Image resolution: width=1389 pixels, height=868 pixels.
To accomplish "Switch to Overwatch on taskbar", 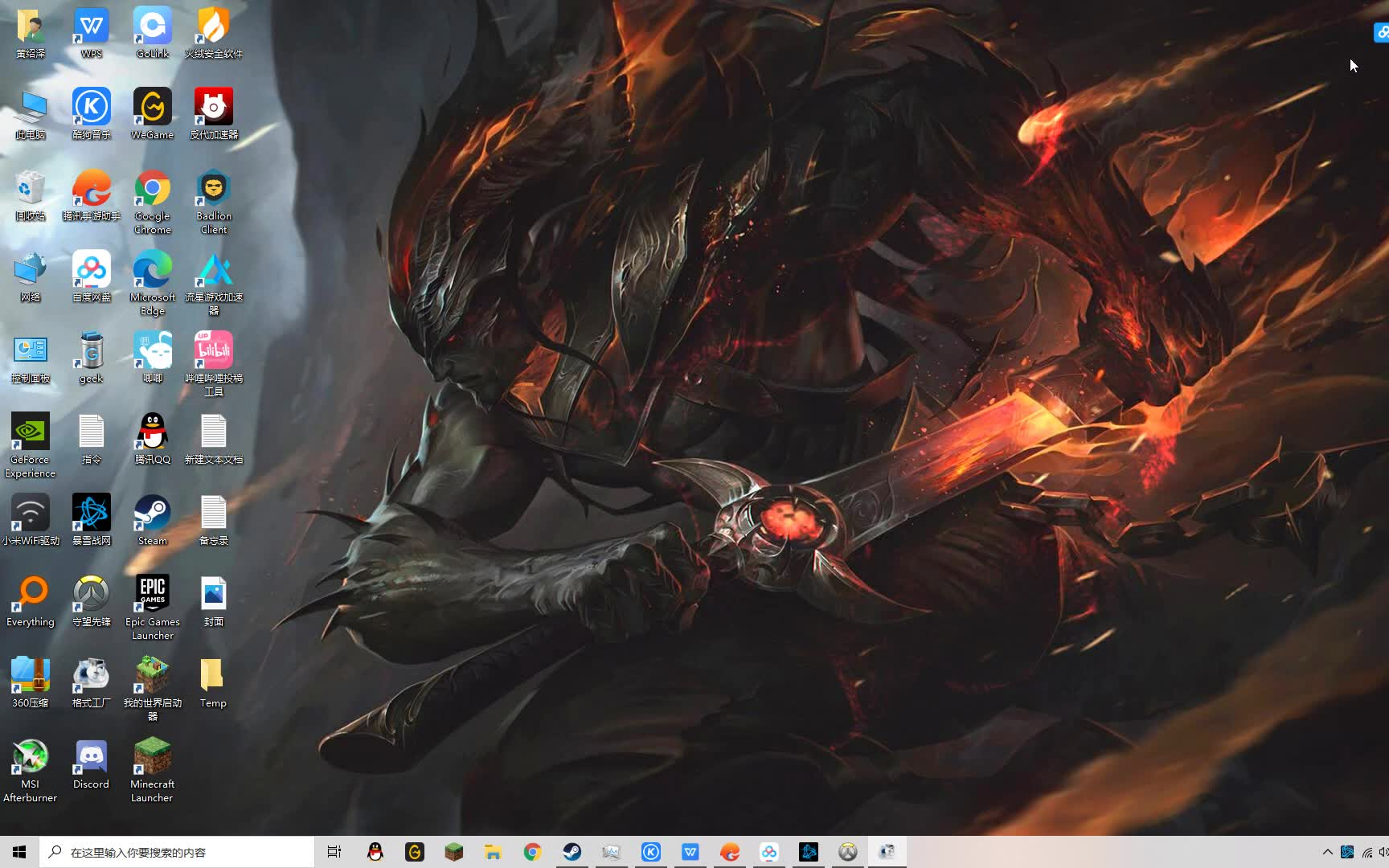I will pos(848,852).
